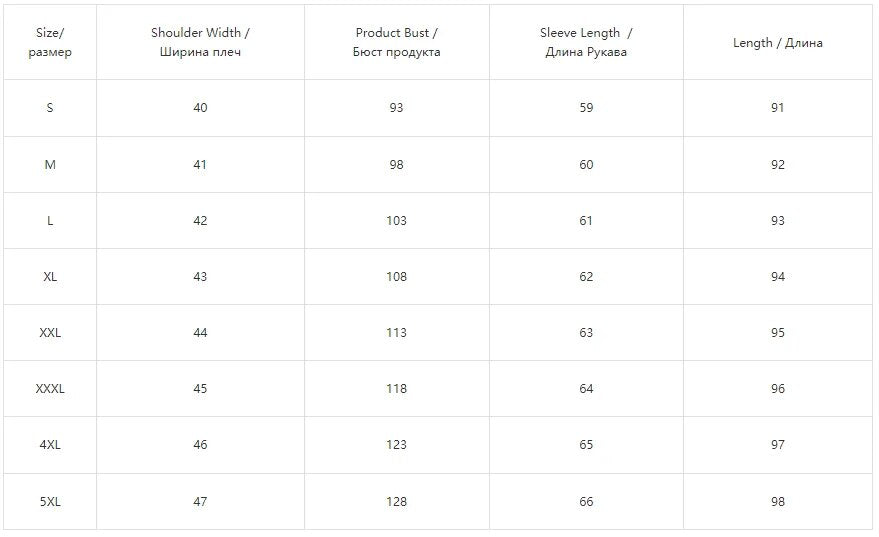Click bust value 113 for XXL
Image resolution: width=879 pixels, height=537 pixels.
pyautogui.click(x=396, y=333)
